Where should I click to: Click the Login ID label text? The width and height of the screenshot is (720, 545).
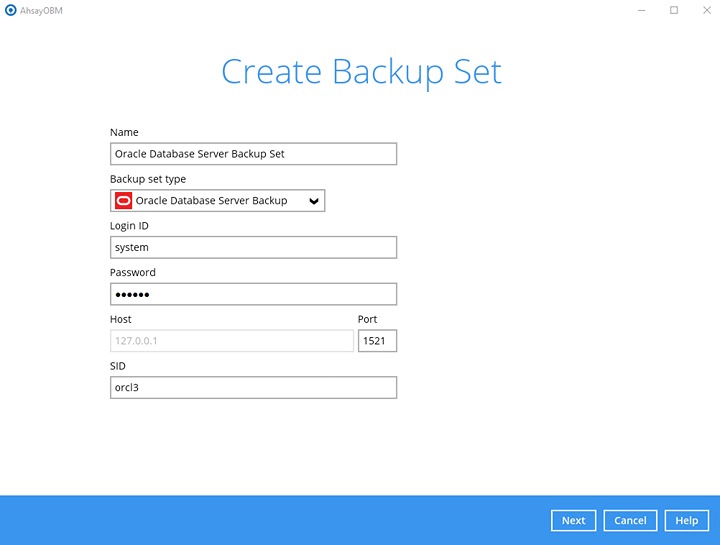point(129,226)
